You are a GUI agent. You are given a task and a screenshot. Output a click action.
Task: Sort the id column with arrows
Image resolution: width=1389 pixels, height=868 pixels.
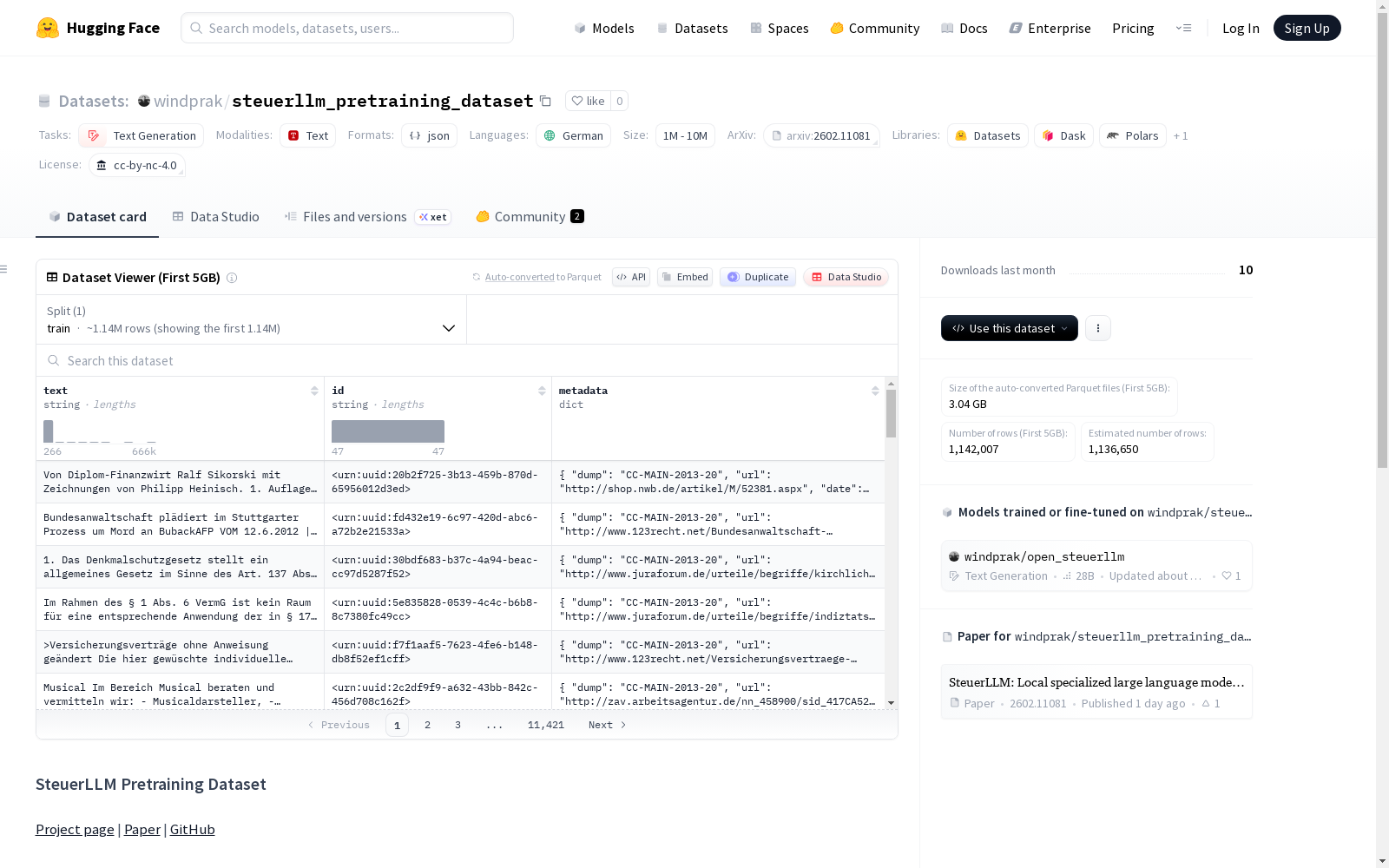coord(542,391)
